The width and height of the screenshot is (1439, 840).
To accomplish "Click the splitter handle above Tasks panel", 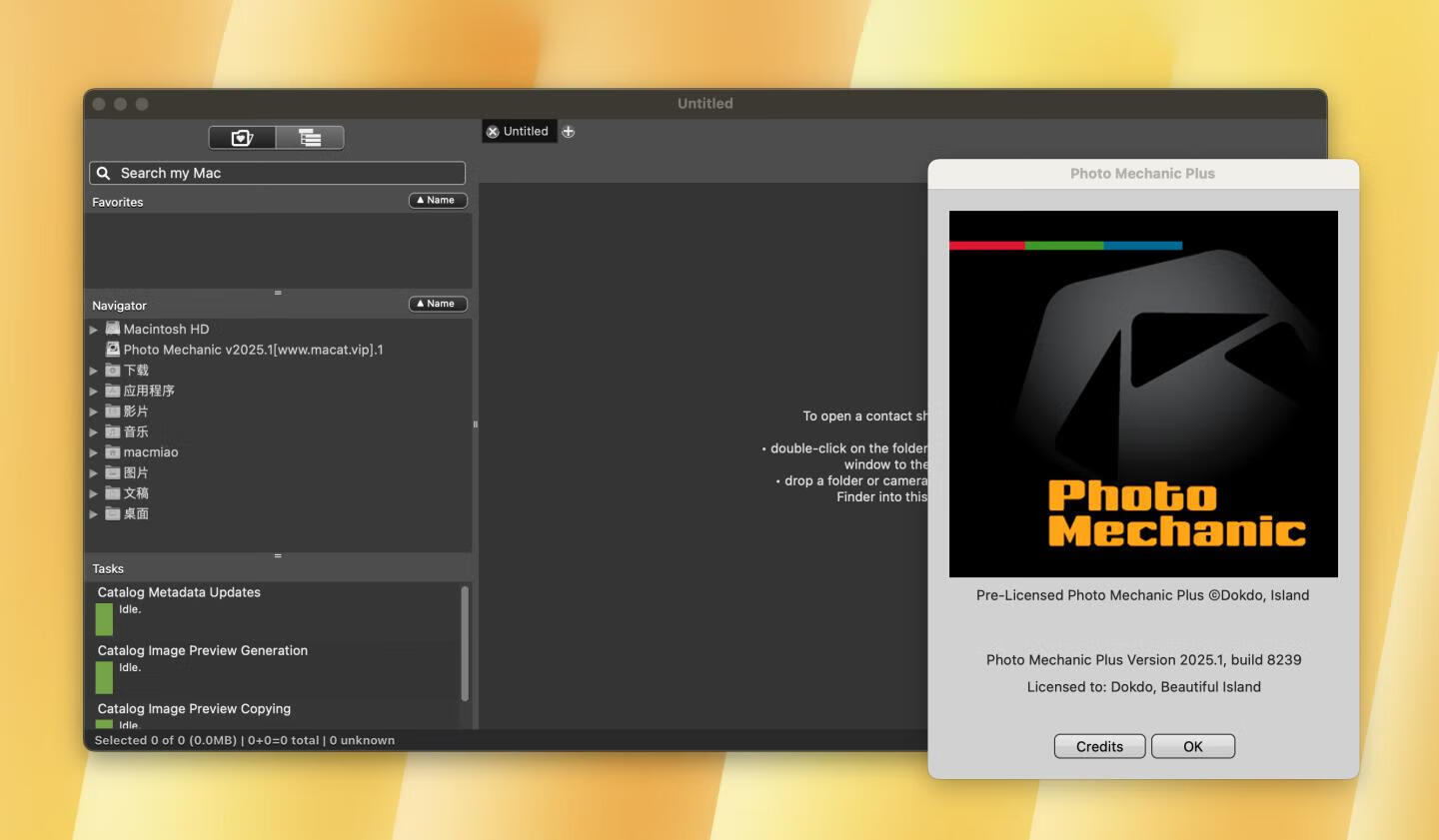I will coord(278,555).
